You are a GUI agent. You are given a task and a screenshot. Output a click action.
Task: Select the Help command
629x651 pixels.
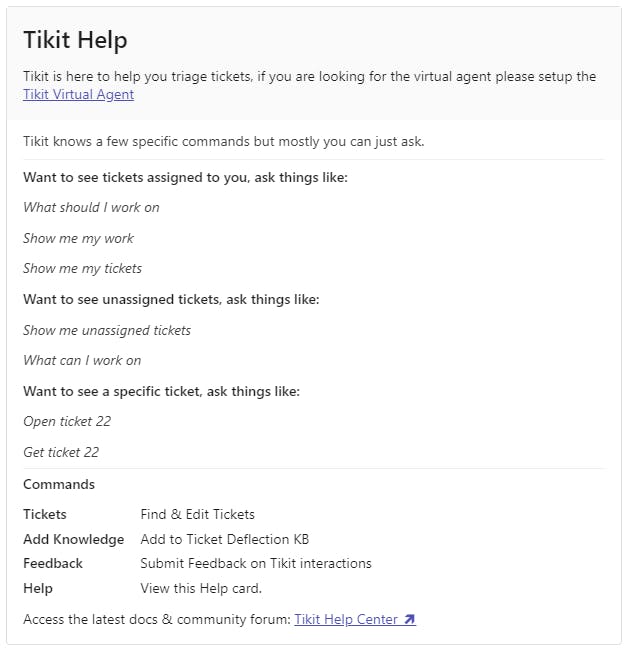(38, 588)
